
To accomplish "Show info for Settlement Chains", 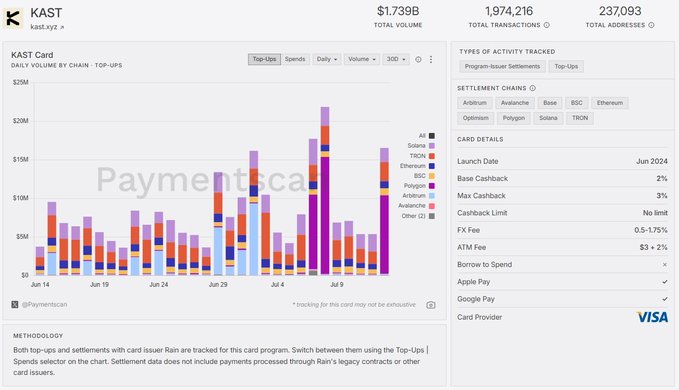I will (x=533, y=88).
